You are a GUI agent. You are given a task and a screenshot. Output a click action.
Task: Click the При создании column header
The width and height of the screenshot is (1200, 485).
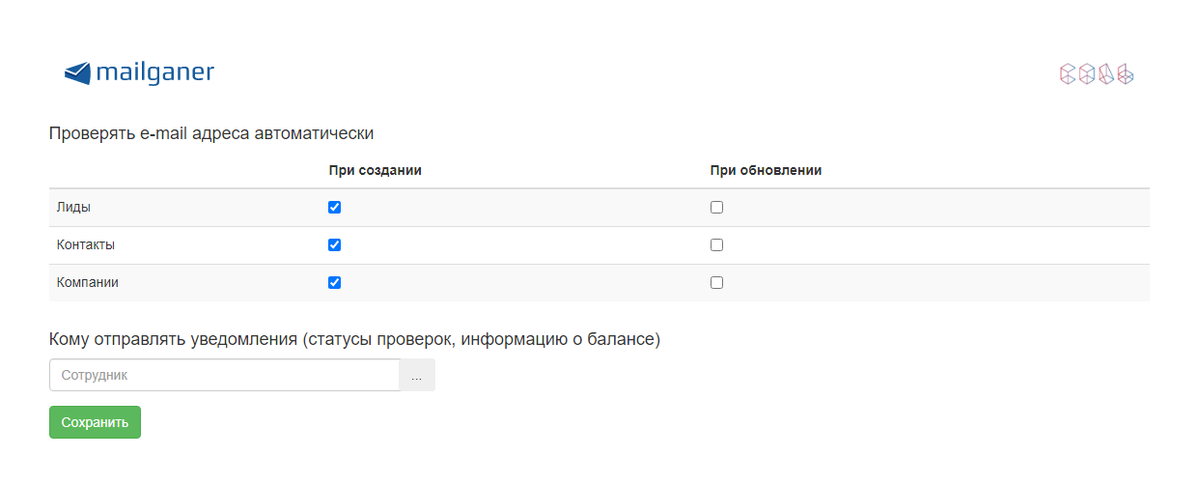(375, 170)
